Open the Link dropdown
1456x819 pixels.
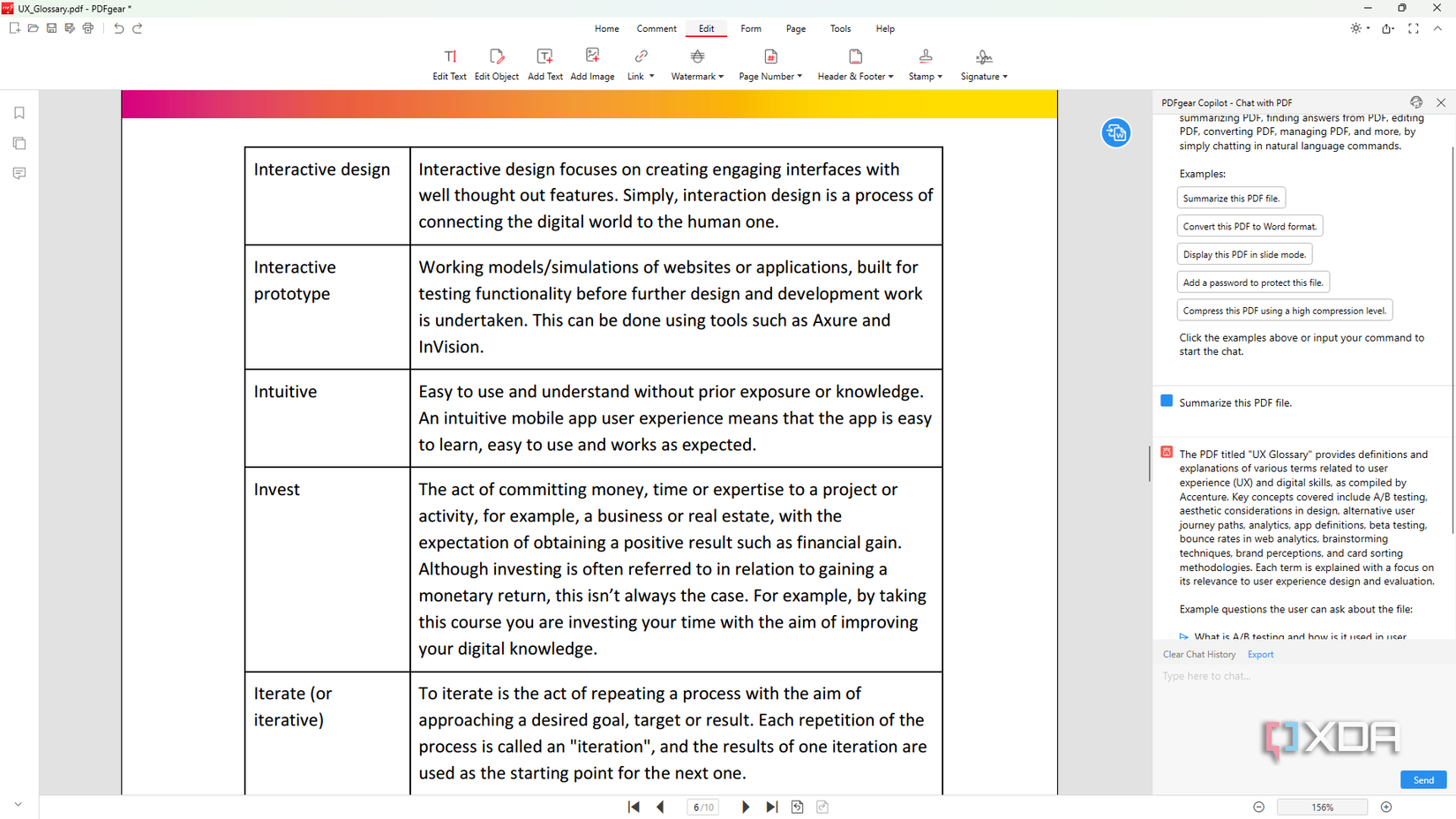click(x=641, y=64)
